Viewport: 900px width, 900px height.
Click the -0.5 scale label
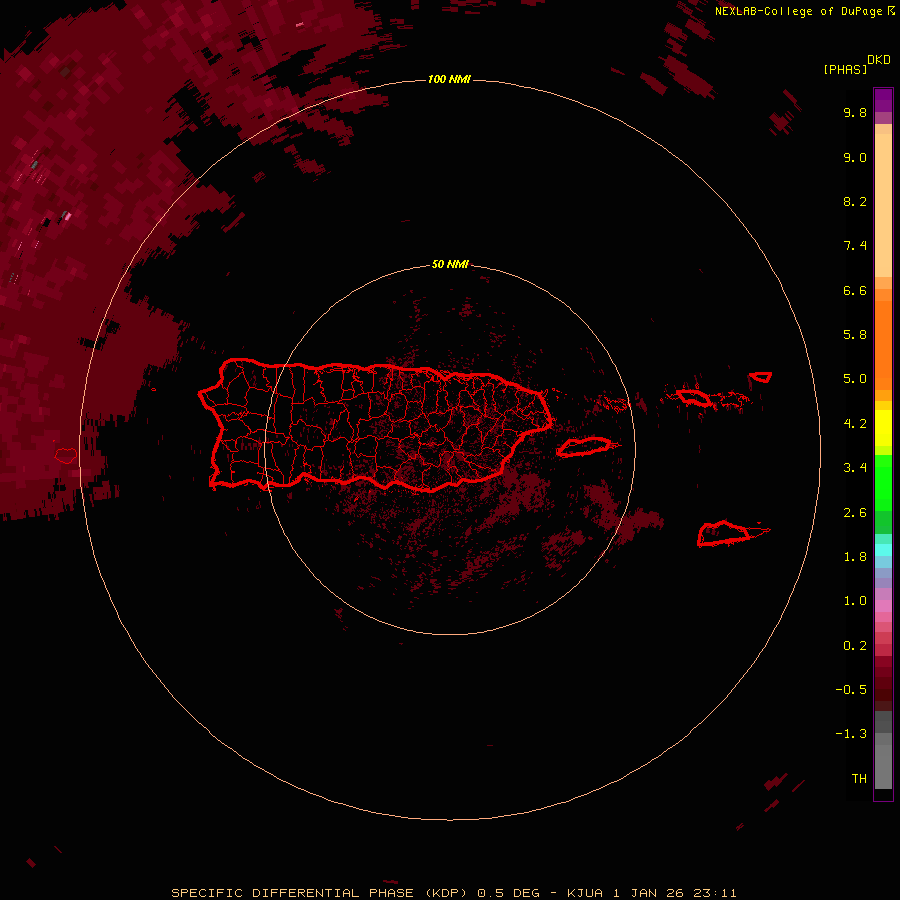coord(851,690)
